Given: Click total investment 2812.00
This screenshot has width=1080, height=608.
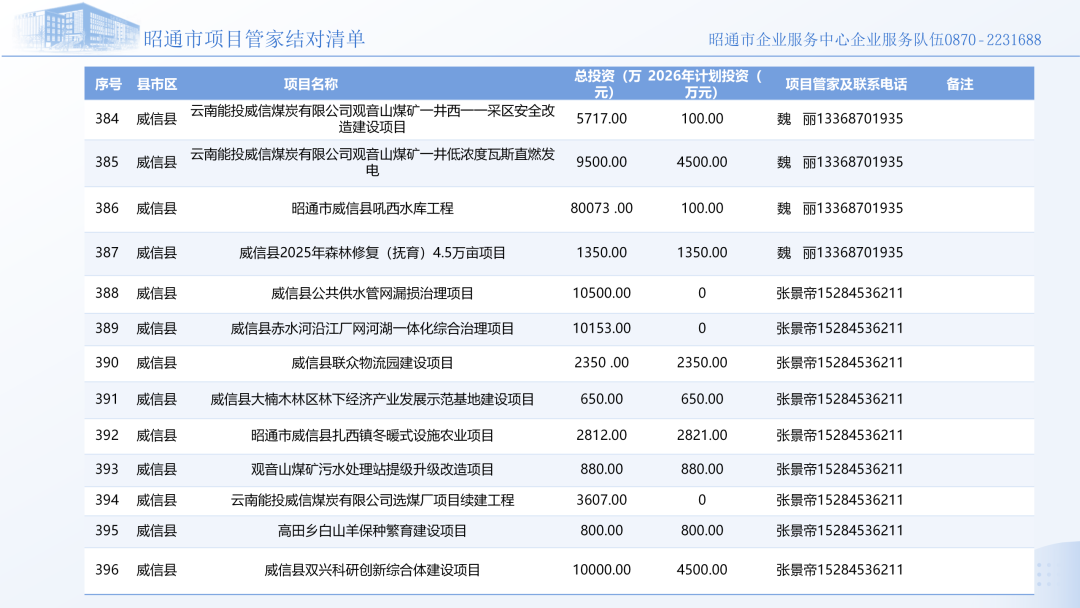Looking at the screenshot, I should click(x=601, y=435).
